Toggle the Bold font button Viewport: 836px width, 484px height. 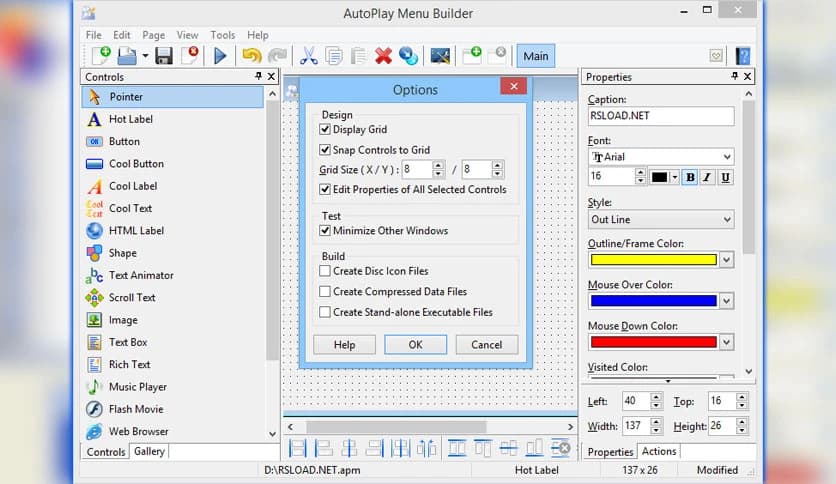(x=690, y=178)
